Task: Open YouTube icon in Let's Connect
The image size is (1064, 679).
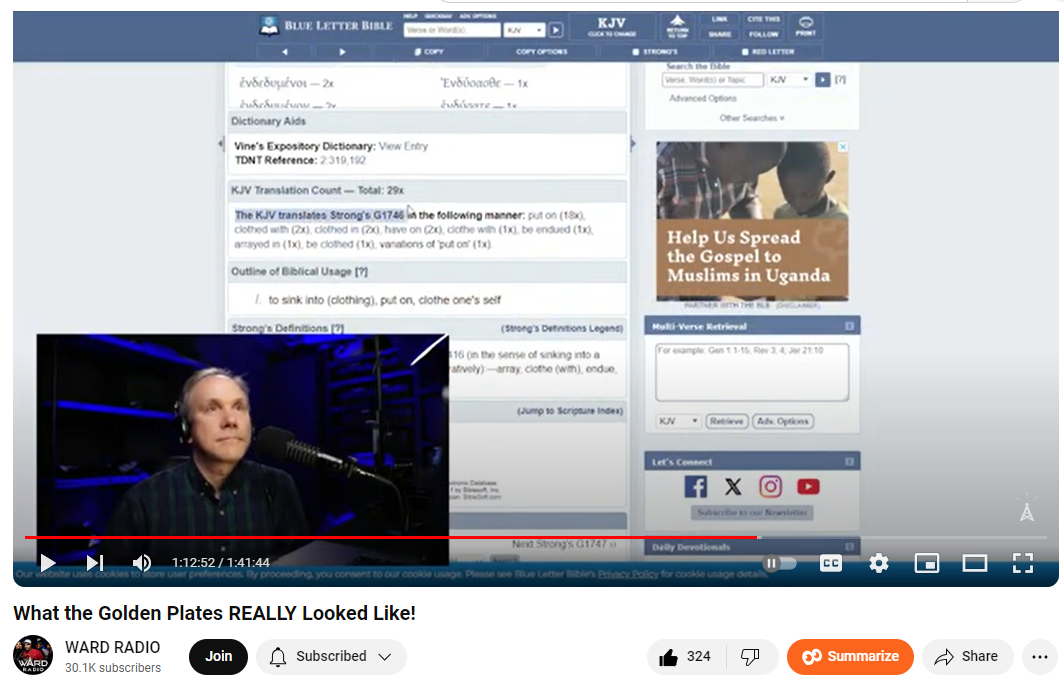Action: (x=808, y=486)
